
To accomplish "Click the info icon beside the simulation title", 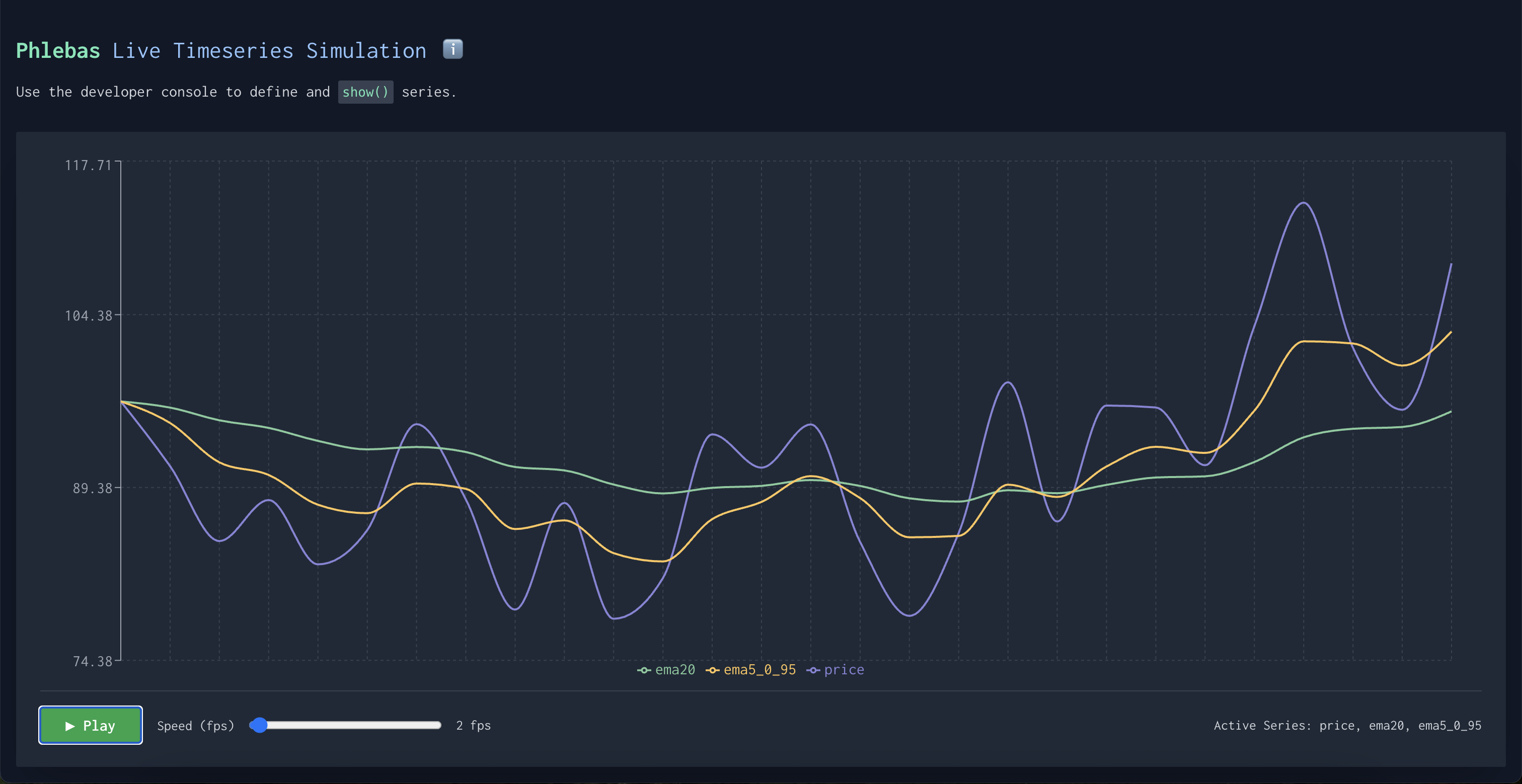I will [x=452, y=50].
